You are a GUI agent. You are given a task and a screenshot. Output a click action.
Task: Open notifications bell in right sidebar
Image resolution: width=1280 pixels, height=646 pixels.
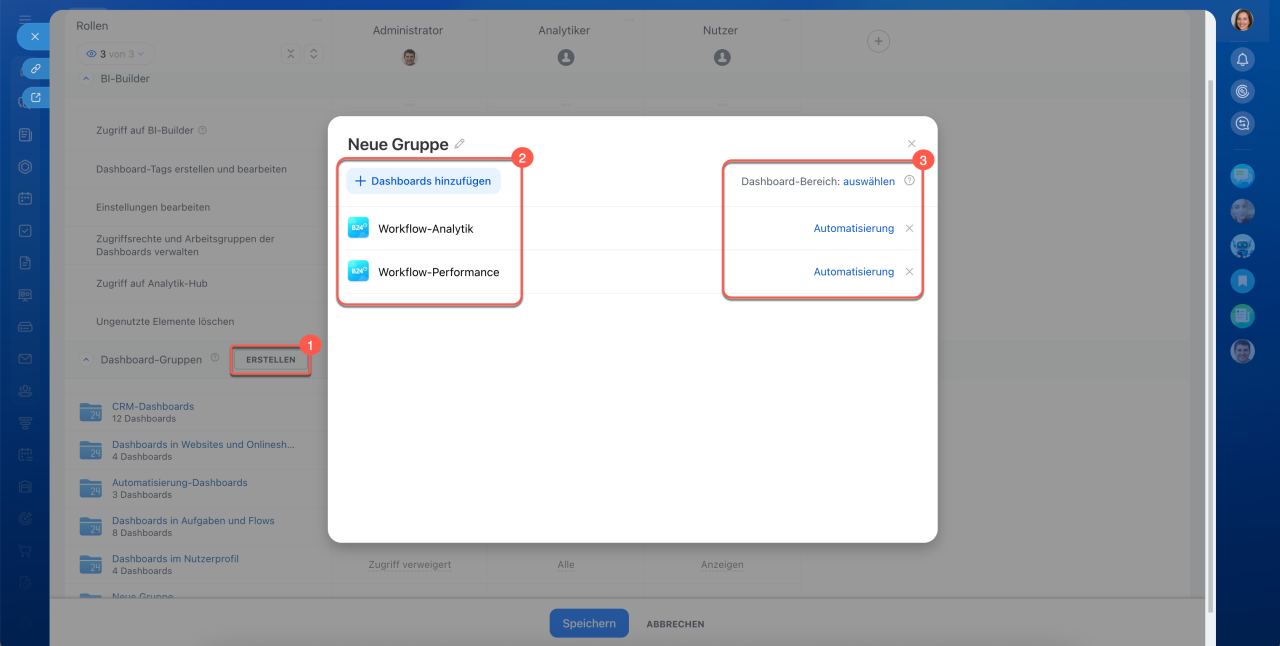(1242, 59)
